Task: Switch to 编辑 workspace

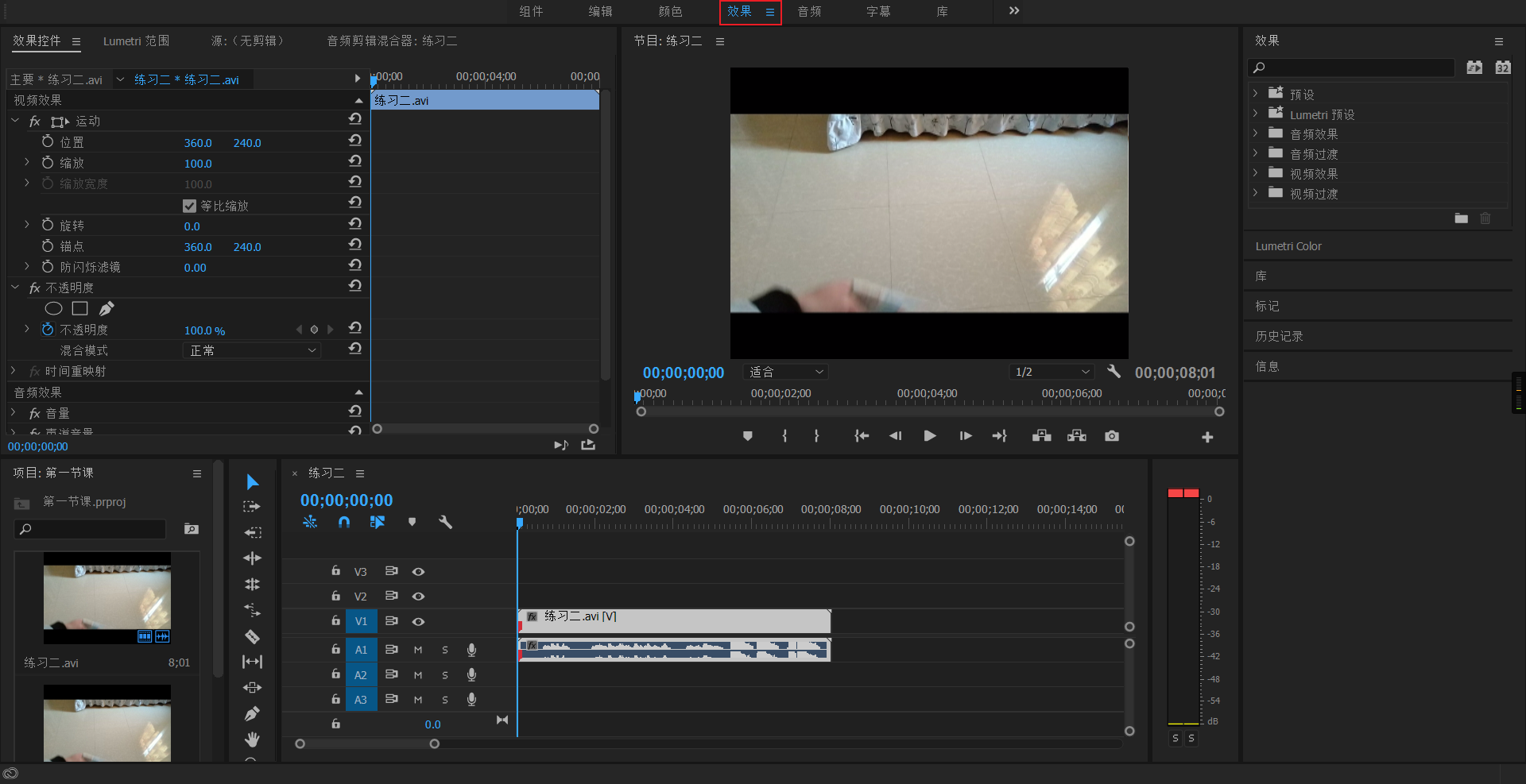Action: [x=600, y=11]
